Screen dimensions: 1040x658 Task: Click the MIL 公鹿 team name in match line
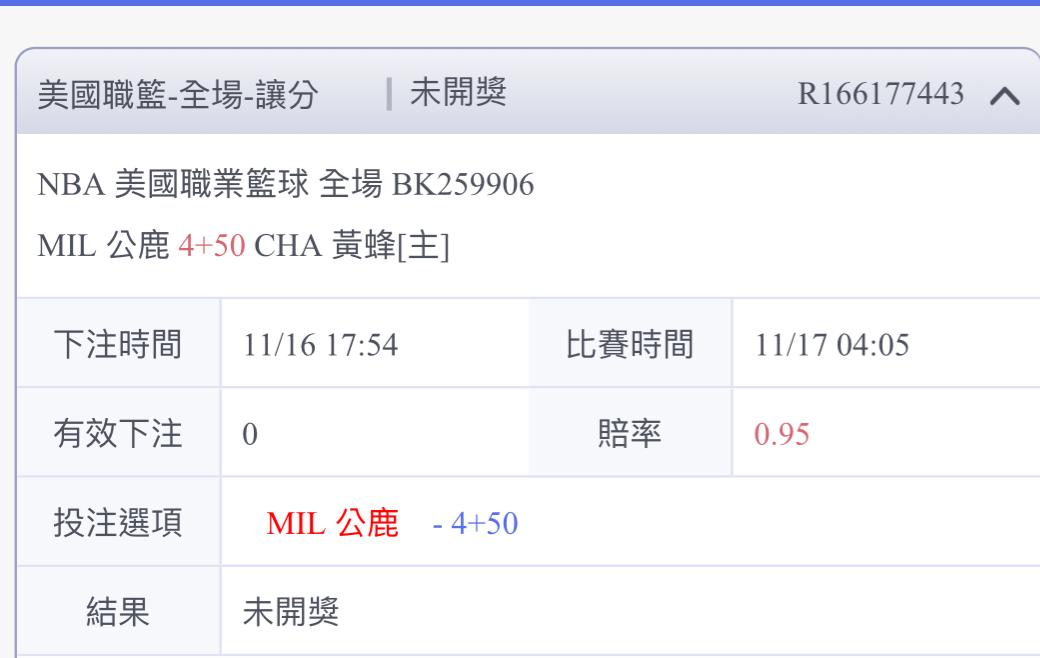[x=103, y=245]
